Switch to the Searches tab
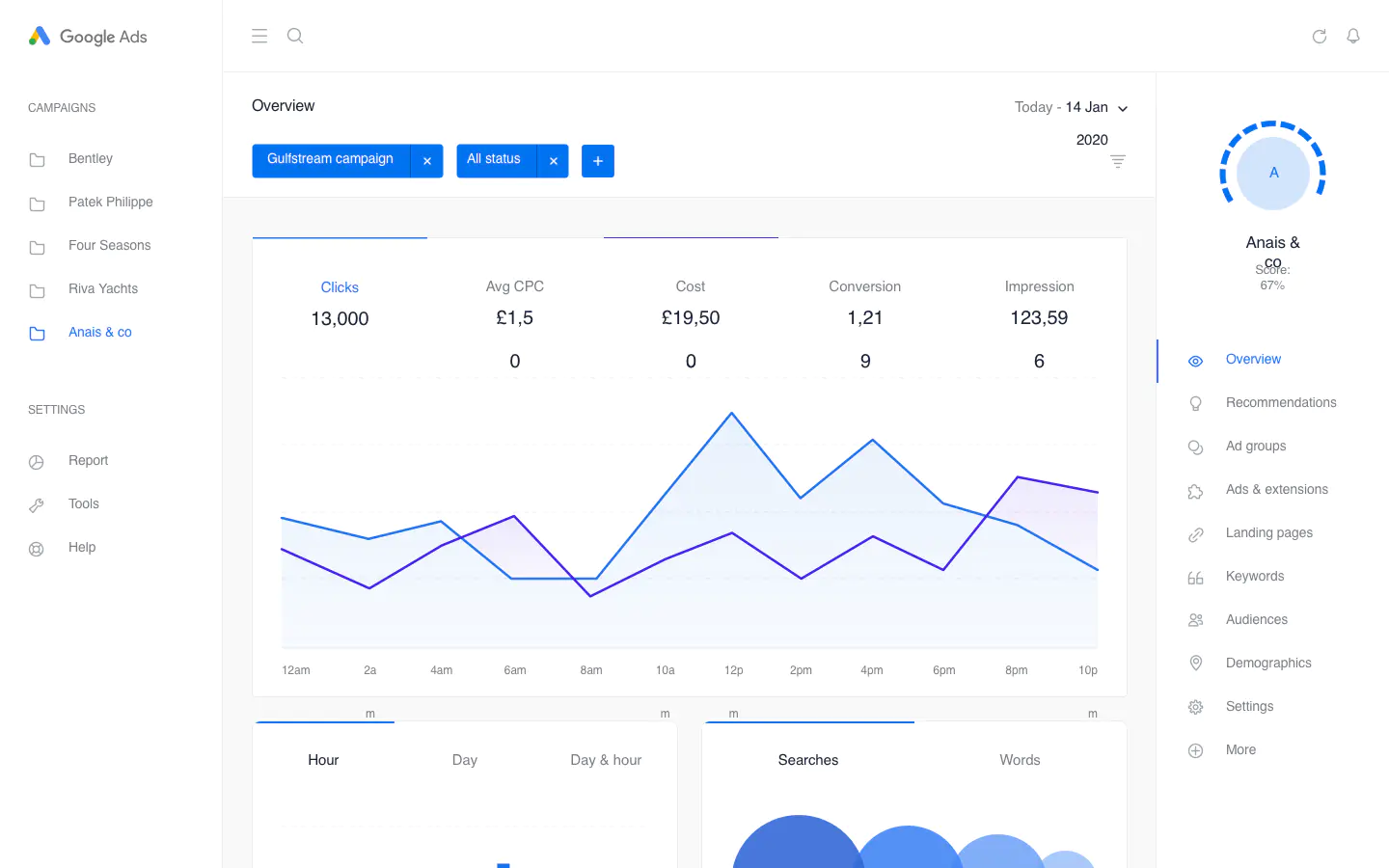This screenshot has height=868, width=1389. tap(808, 760)
